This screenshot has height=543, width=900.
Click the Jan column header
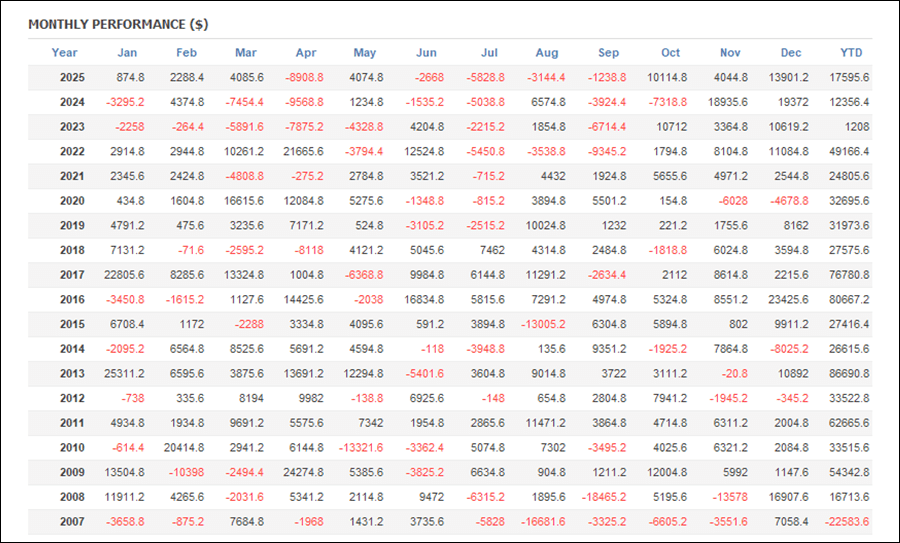coord(127,53)
